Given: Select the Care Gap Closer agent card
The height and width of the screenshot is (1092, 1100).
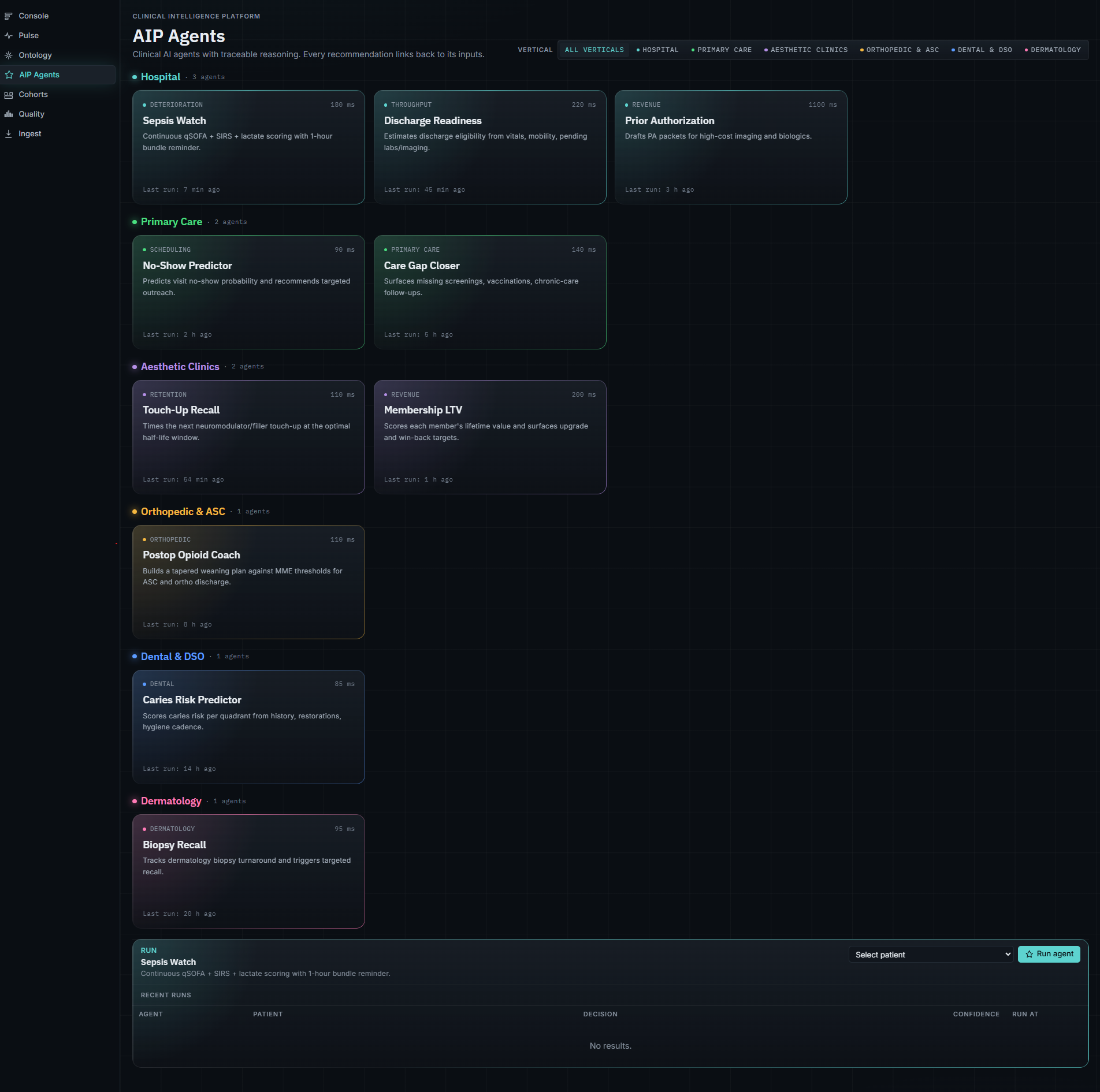Looking at the screenshot, I should click(x=490, y=292).
